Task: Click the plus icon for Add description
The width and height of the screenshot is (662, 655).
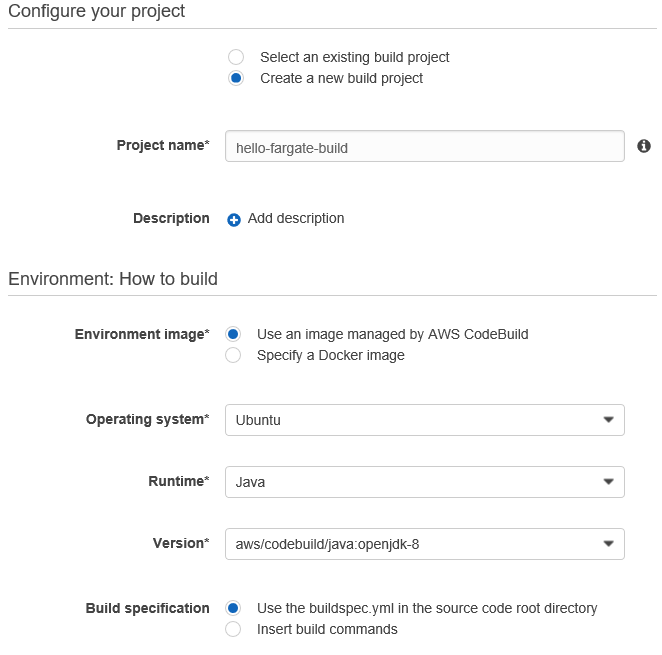Action: (234, 220)
